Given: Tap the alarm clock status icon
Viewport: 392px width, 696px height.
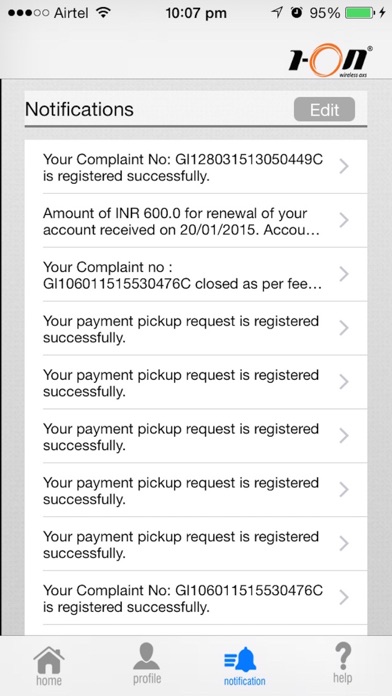Looking at the screenshot, I should 296,13.
